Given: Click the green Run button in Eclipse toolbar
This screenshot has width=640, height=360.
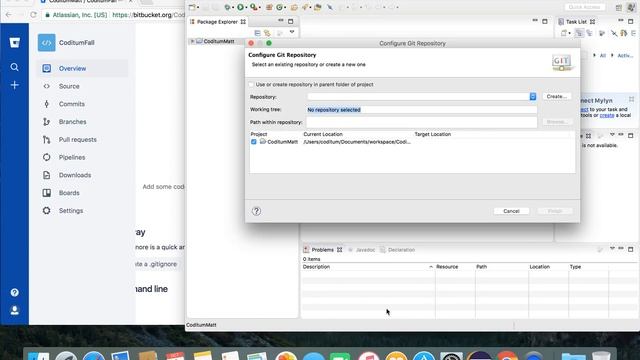Looking at the screenshot, I should pos(240,7).
